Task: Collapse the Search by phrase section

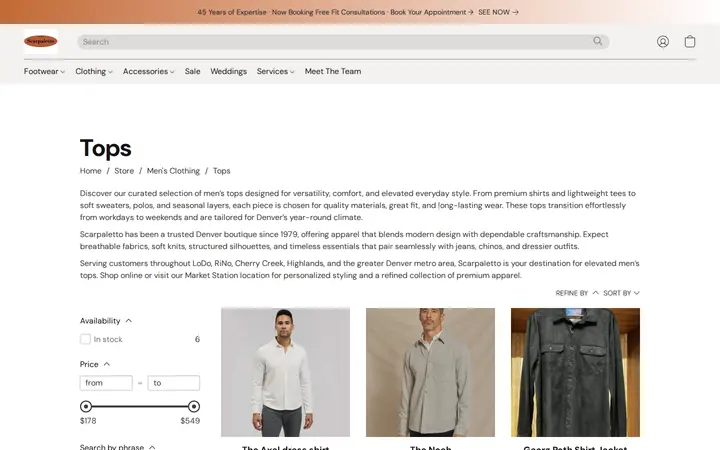Action: (x=118, y=446)
